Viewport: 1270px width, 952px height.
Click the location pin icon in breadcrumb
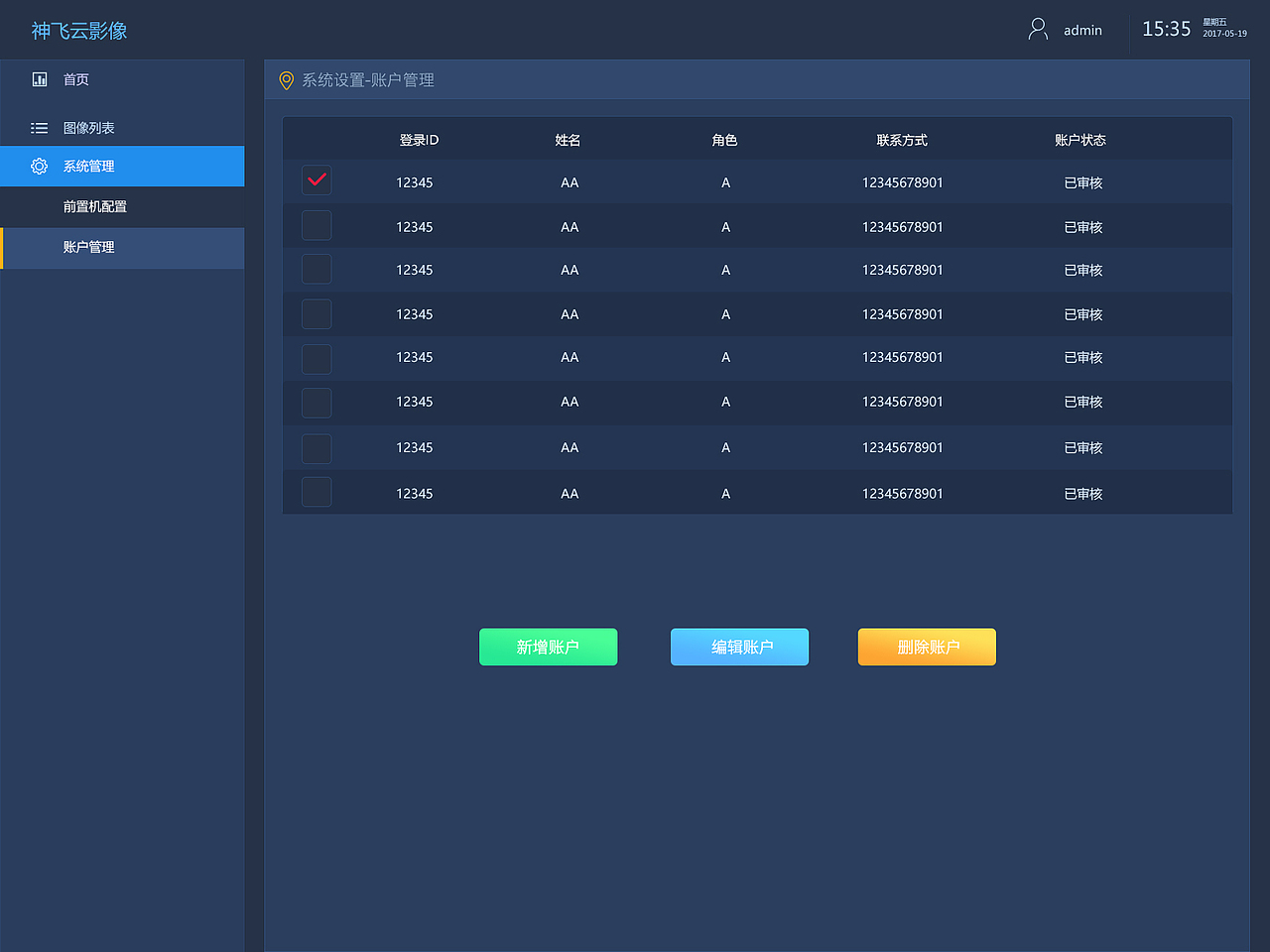pyautogui.click(x=286, y=80)
